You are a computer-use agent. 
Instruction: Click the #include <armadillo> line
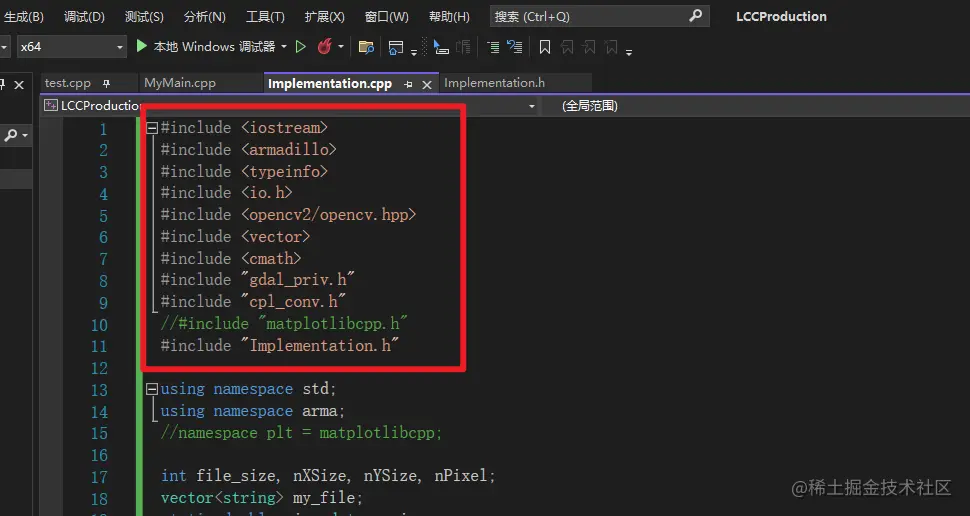click(249, 149)
